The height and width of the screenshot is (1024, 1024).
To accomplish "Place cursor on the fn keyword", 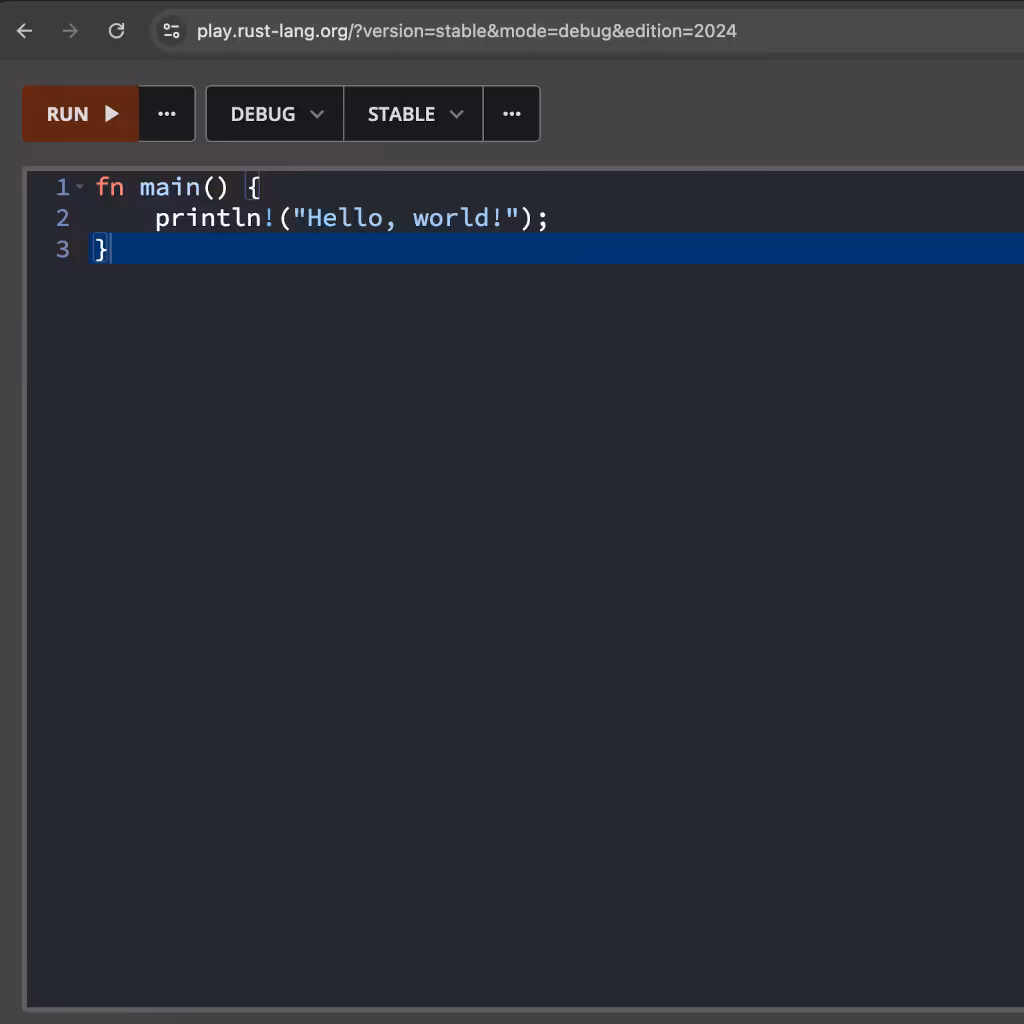I will pos(109,187).
